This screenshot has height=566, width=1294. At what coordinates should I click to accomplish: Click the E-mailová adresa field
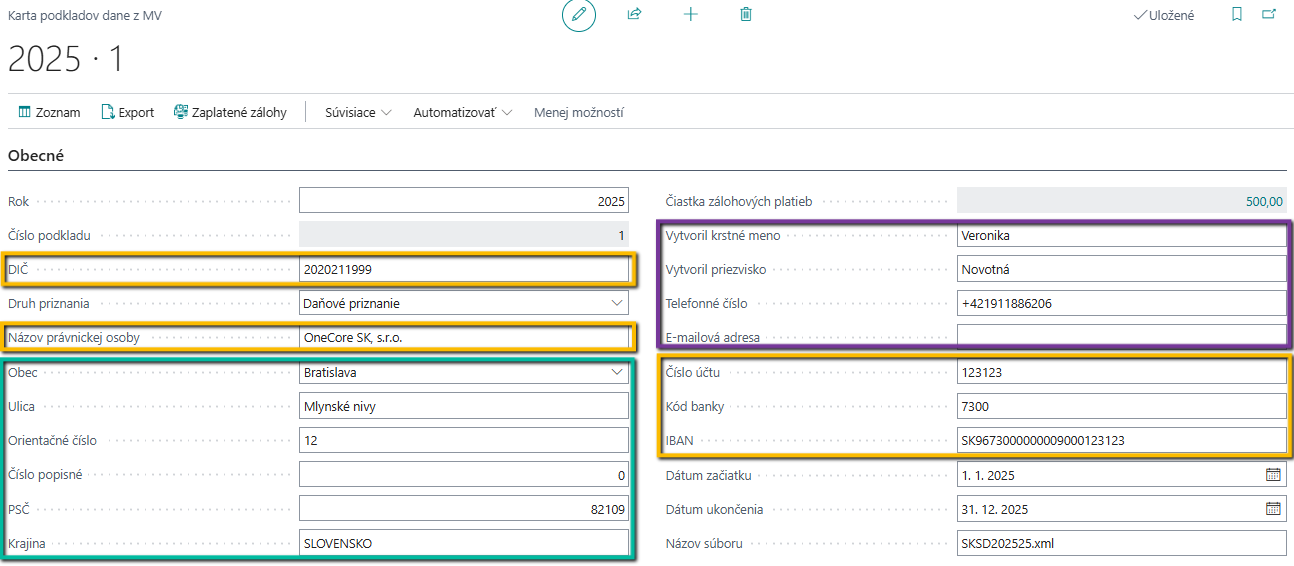point(1120,337)
